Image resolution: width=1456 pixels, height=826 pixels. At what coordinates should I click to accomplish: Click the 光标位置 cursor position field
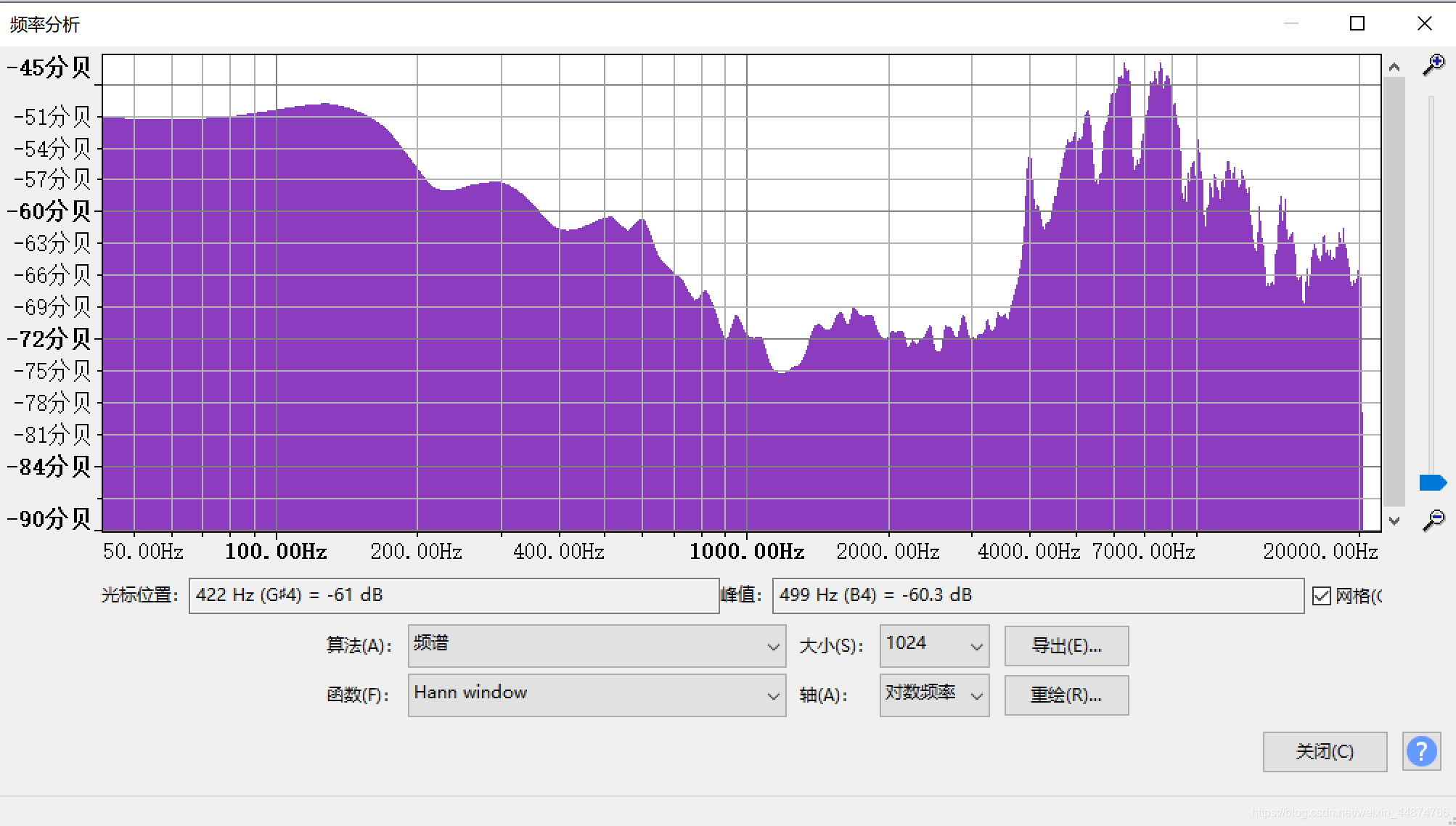tap(454, 596)
